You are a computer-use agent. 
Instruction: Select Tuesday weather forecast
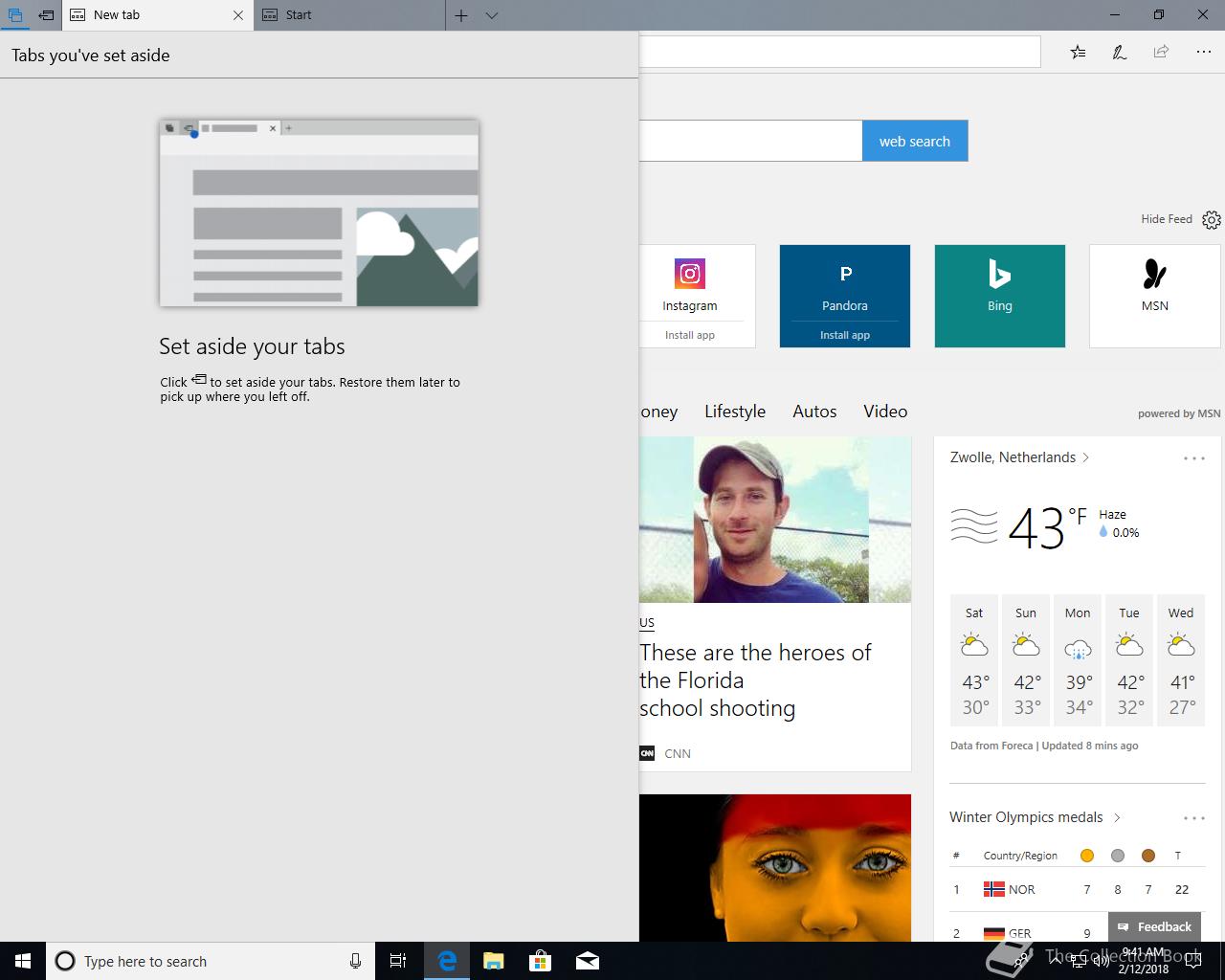pyautogui.click(x=1129, y=660)
